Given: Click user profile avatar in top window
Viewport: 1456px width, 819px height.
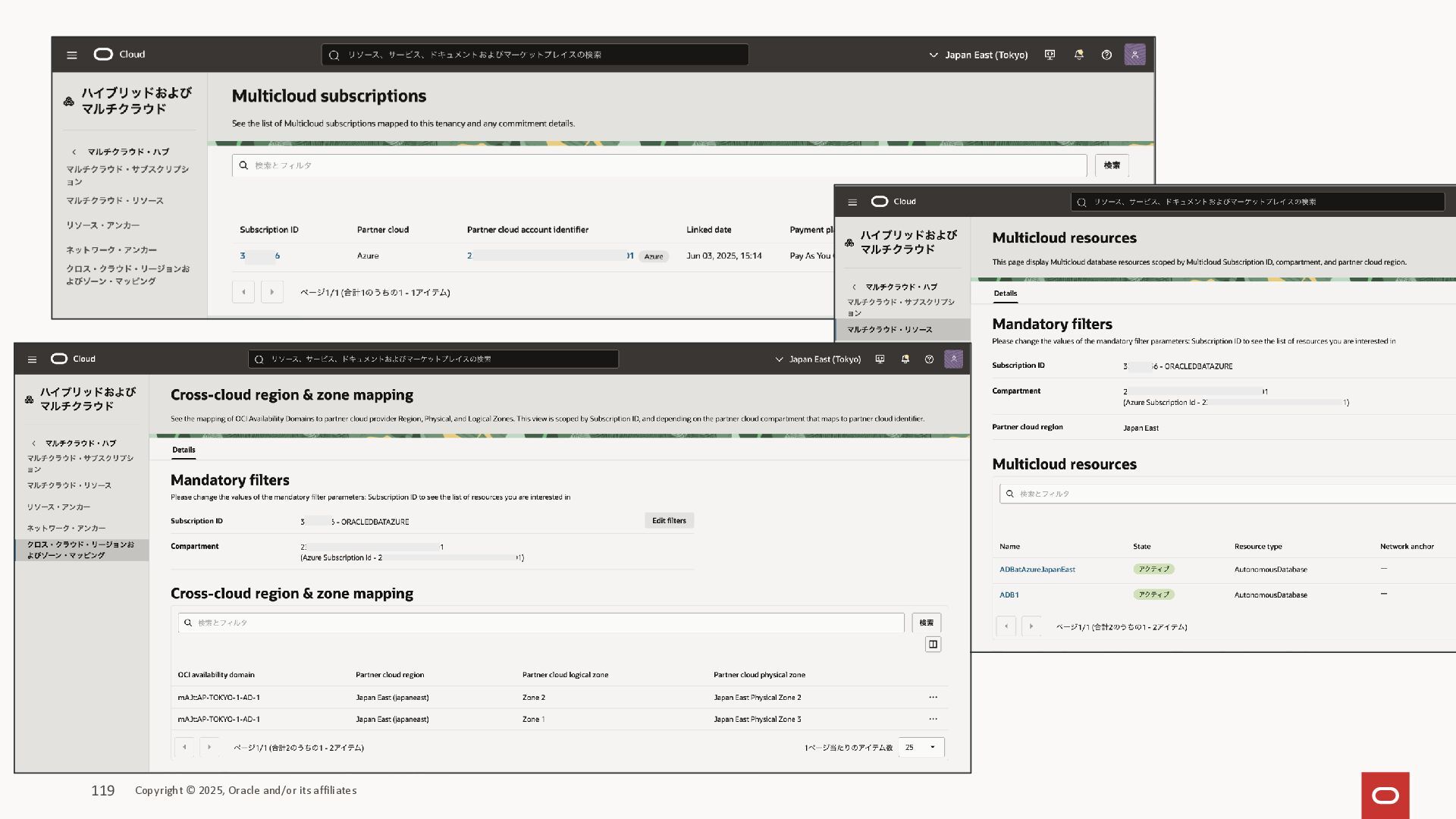Looking at the screenshot, I should pos(1134,55).
